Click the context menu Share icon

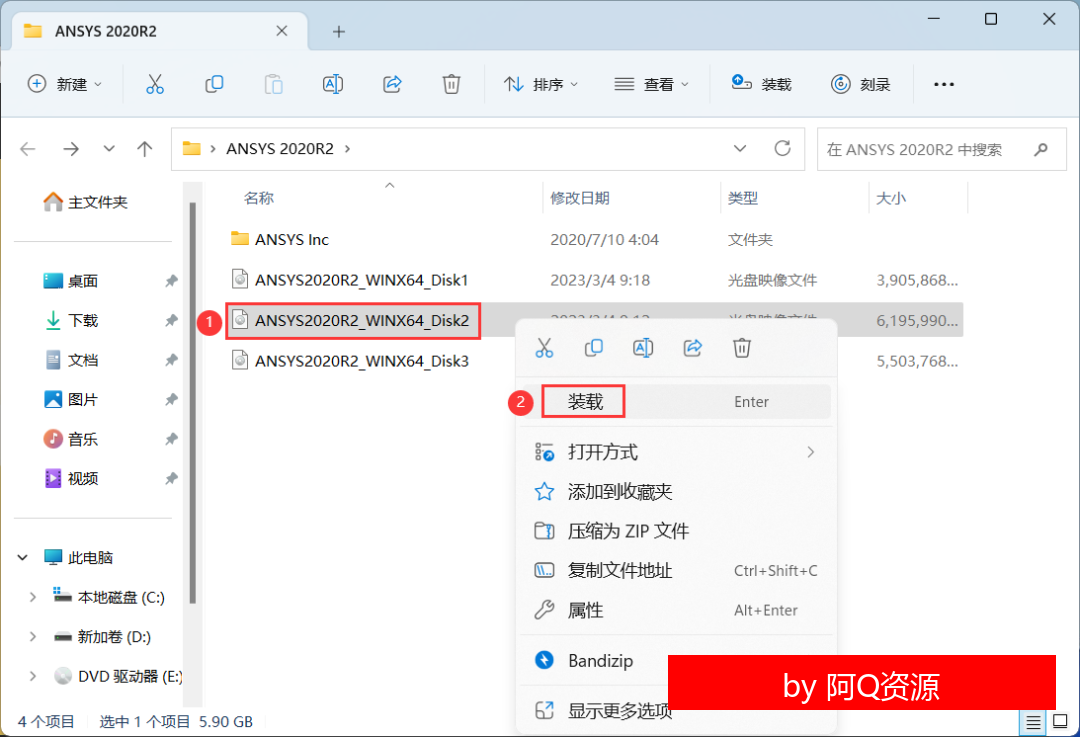coord(692,348)
